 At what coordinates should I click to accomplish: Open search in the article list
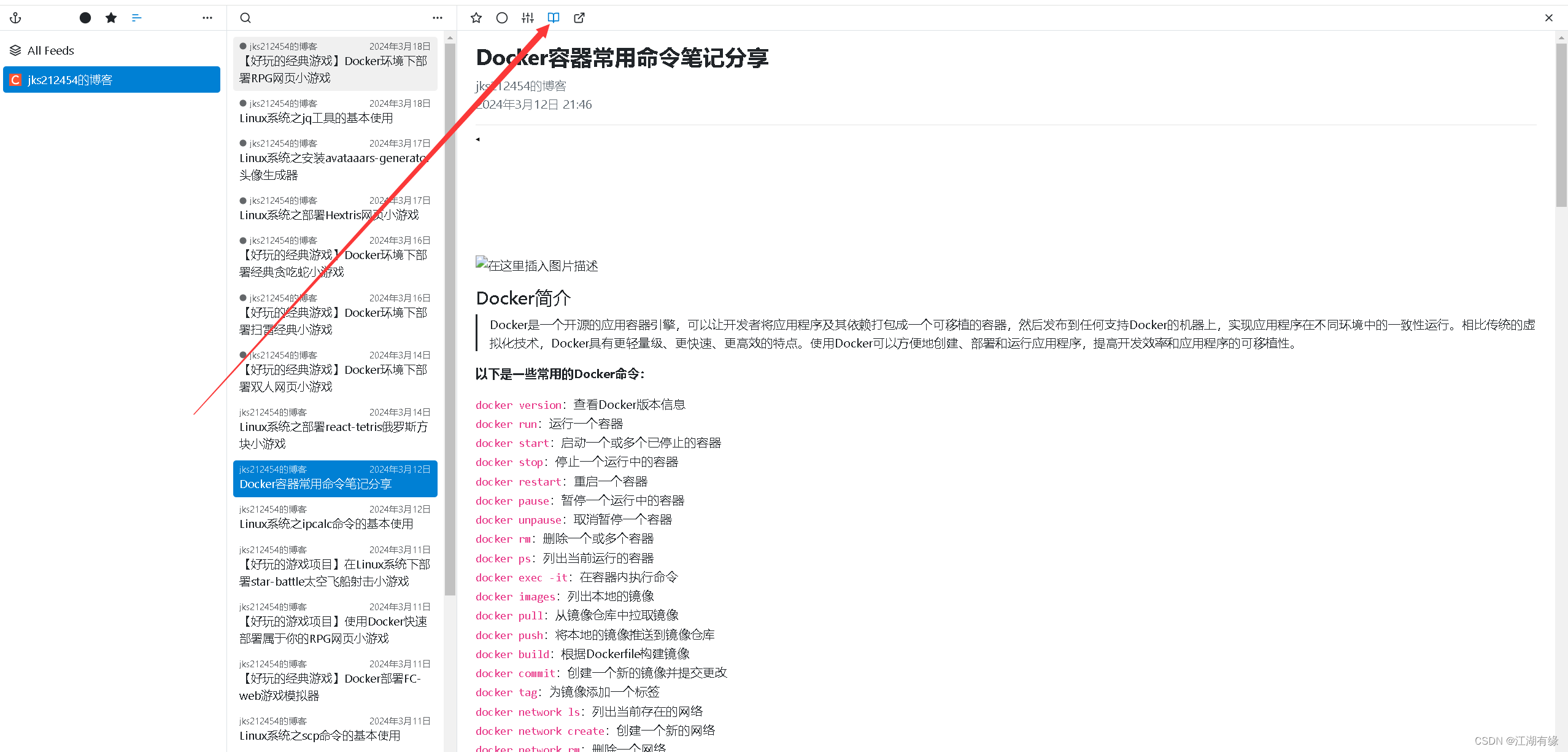(x=245, y=18)
